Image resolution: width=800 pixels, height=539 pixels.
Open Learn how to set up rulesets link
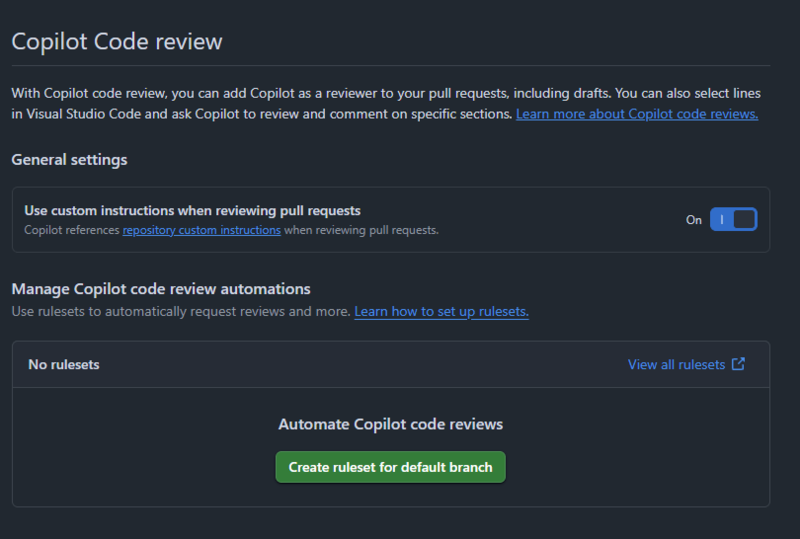441,311
